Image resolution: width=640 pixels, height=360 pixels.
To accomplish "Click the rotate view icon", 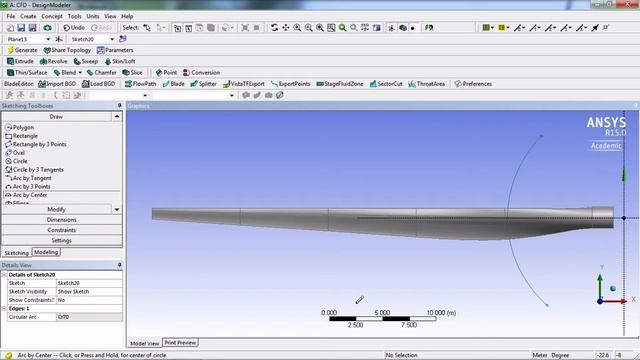I will tap(274, 28).
